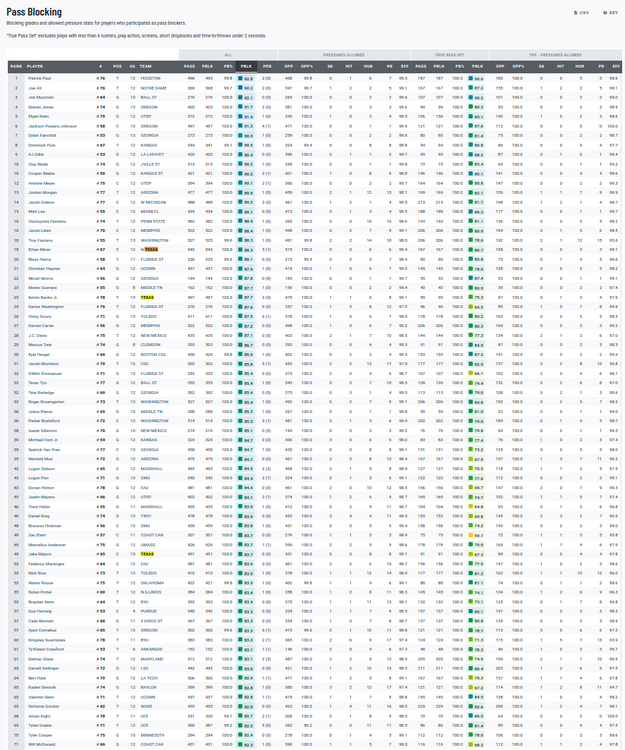Click Patrick Paul's True Pass Set grade badge
This screenshot has width=625, height=750.
(478, 77)
